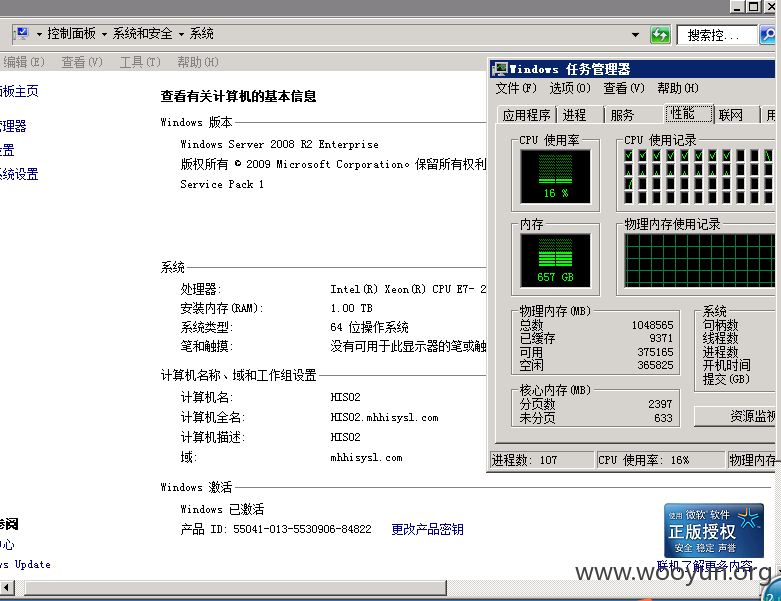The image size is (781, 601).
Task: Click the 统设置 sidebar link
Action: click(19, 174)
